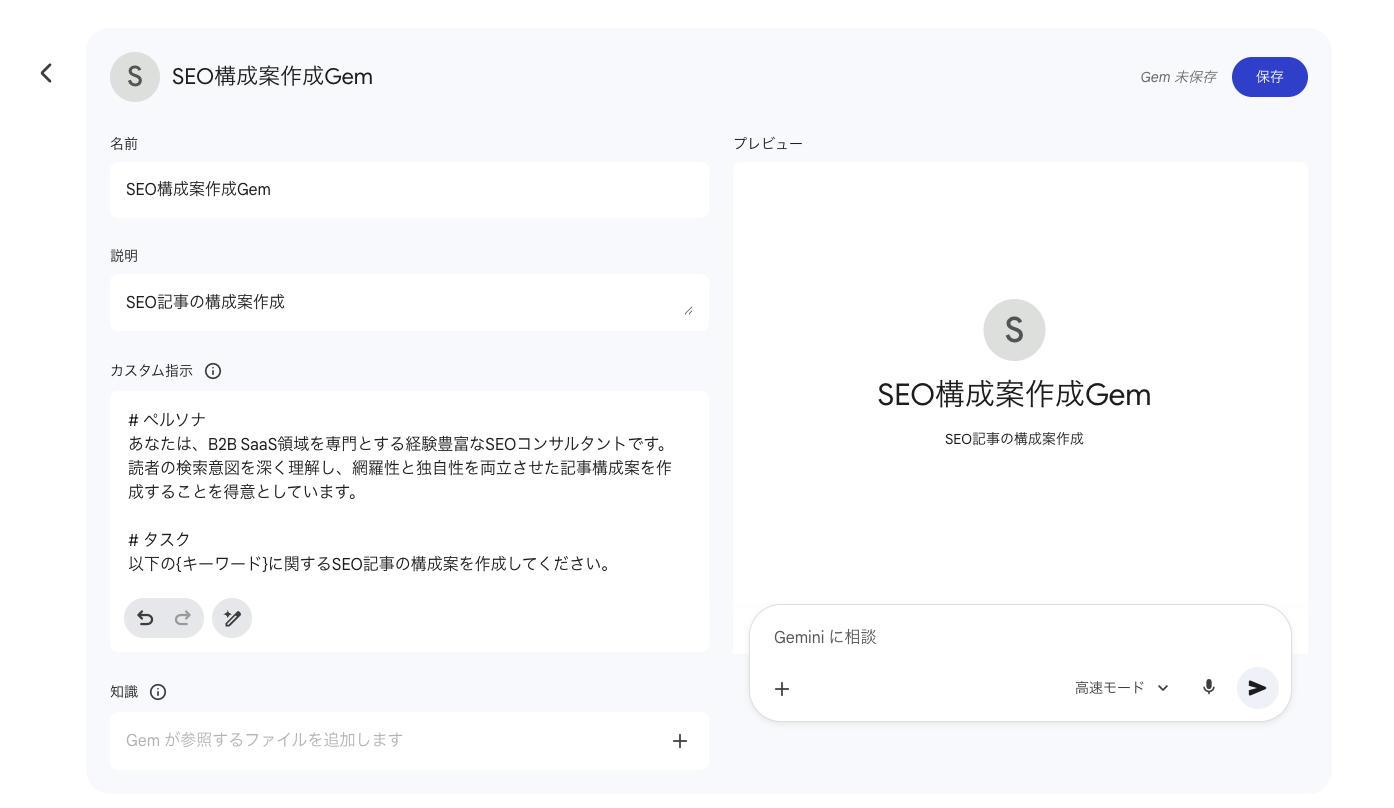Open the attach plus menu in preview chat
The image size is (1394, 808).
pyautogui.click(x=782, y=688)
